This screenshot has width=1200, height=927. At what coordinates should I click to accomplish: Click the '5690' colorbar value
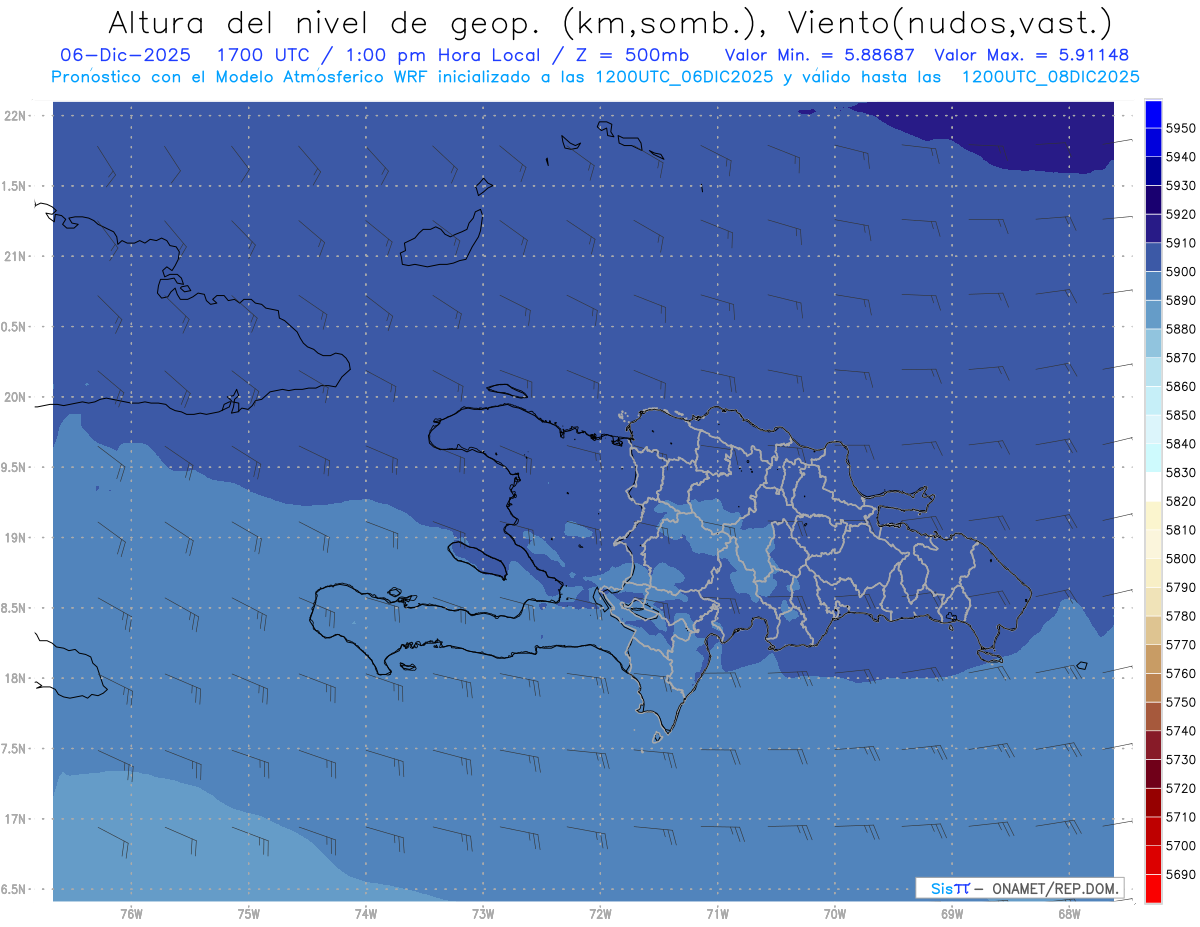[1181, 874]
